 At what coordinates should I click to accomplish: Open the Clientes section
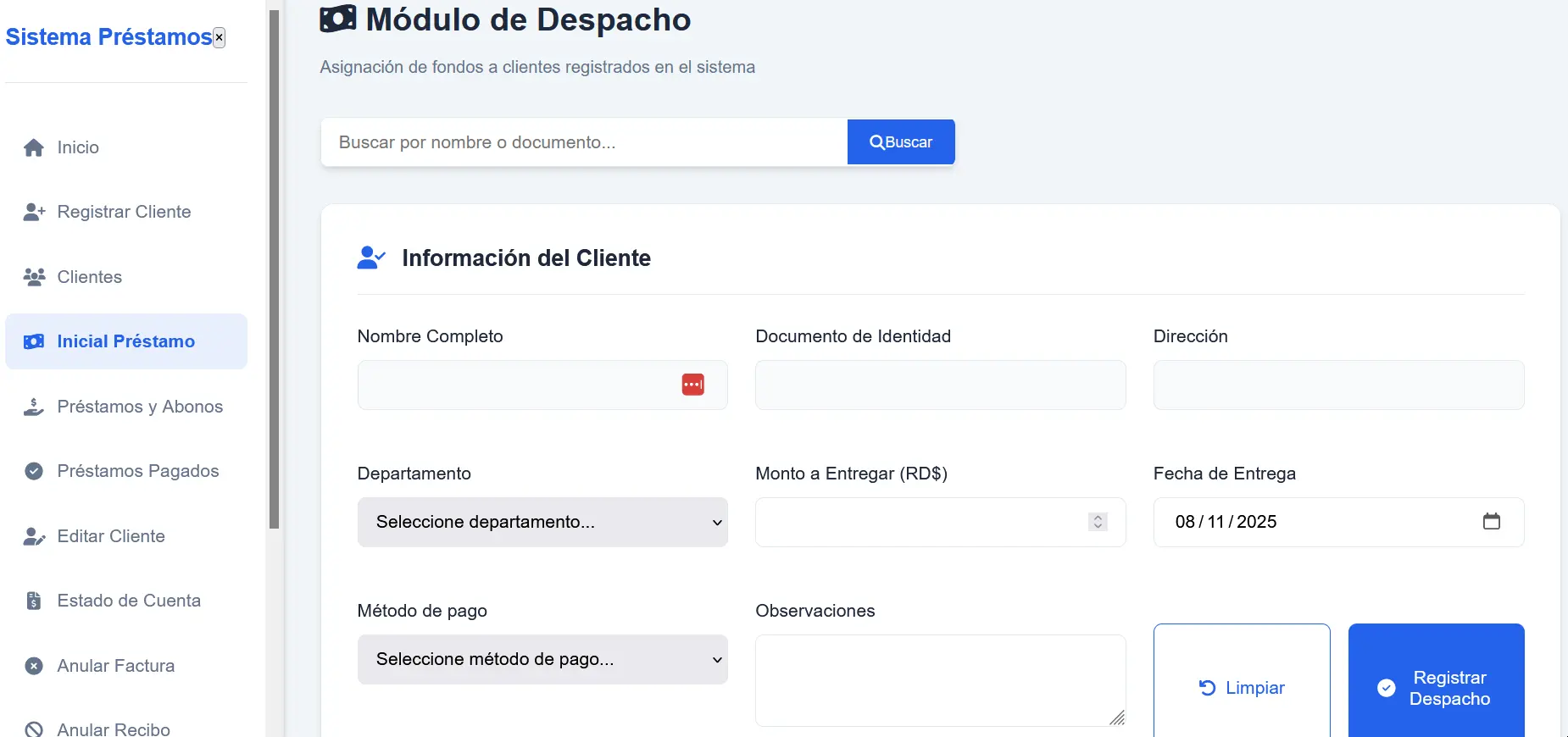[126, 277]
